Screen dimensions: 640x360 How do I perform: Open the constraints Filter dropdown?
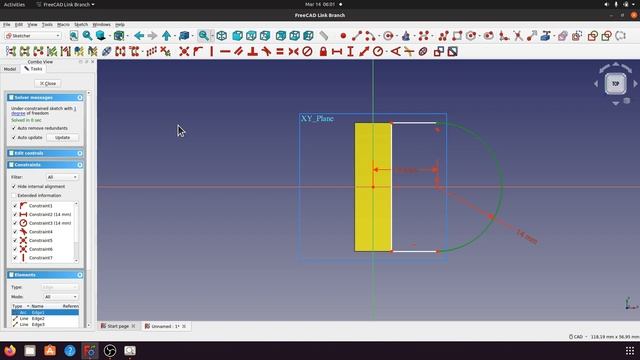point(62,177)
